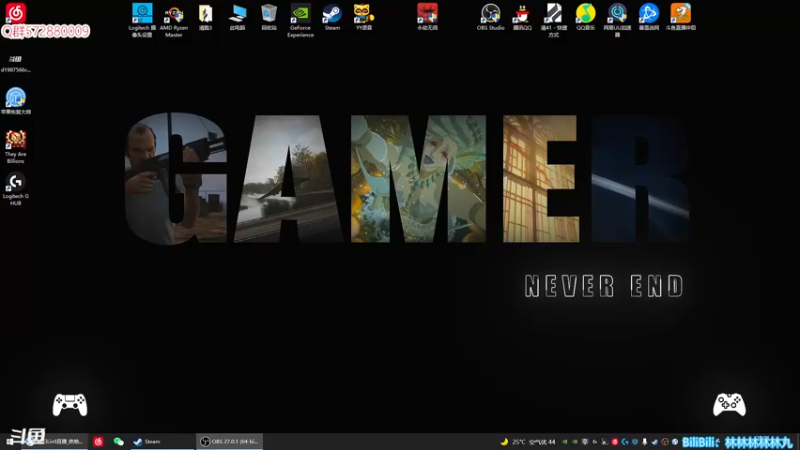This screenshot has width=800, height=450.
Task: Switch to OBS 27.0.1 taskbar button
Action: (x=230, y=442)
